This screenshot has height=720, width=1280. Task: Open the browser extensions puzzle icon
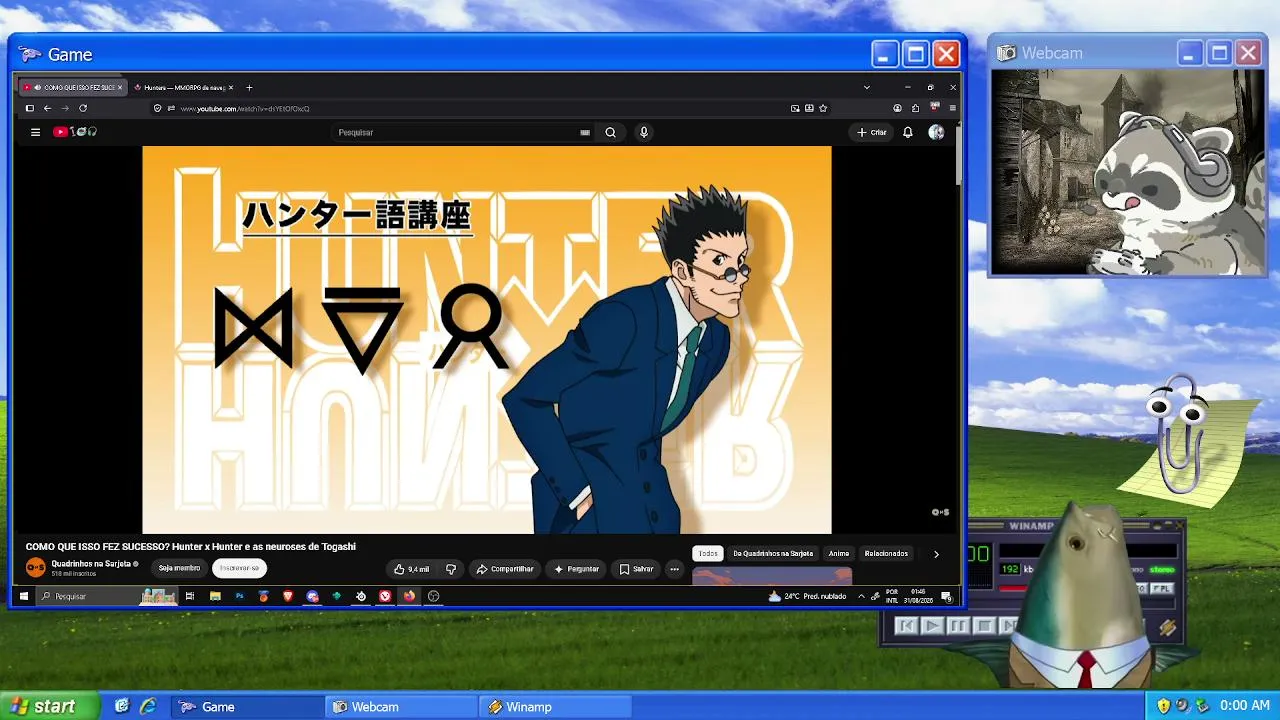(x=915, y=108)
